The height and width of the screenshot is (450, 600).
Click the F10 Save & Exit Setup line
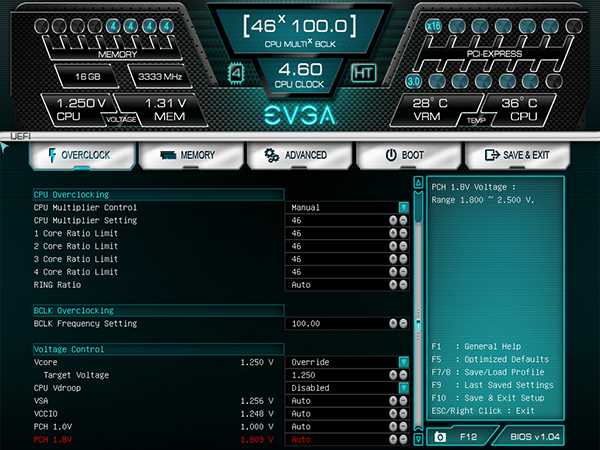(488, 398)
